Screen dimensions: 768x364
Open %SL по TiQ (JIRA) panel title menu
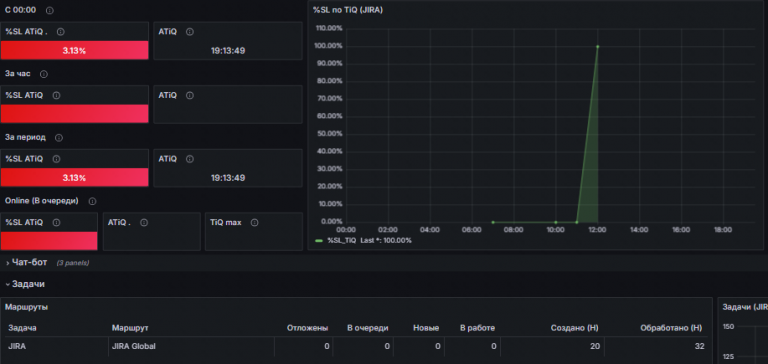pos(348,10)
